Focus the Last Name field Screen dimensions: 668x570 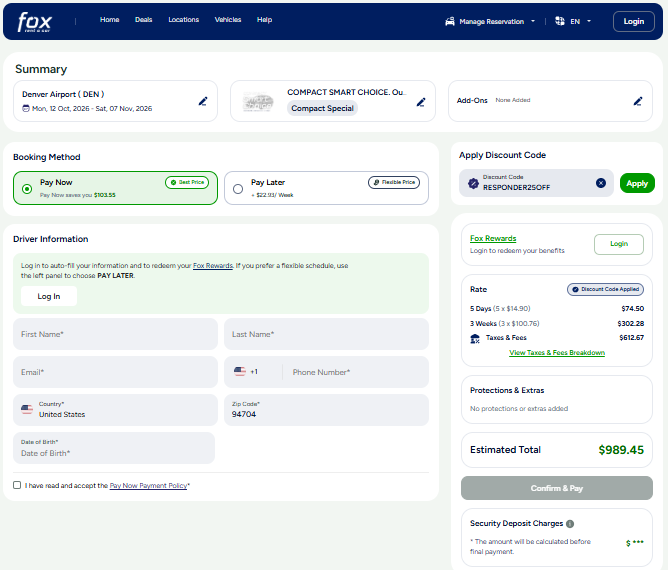click(326, 334)
